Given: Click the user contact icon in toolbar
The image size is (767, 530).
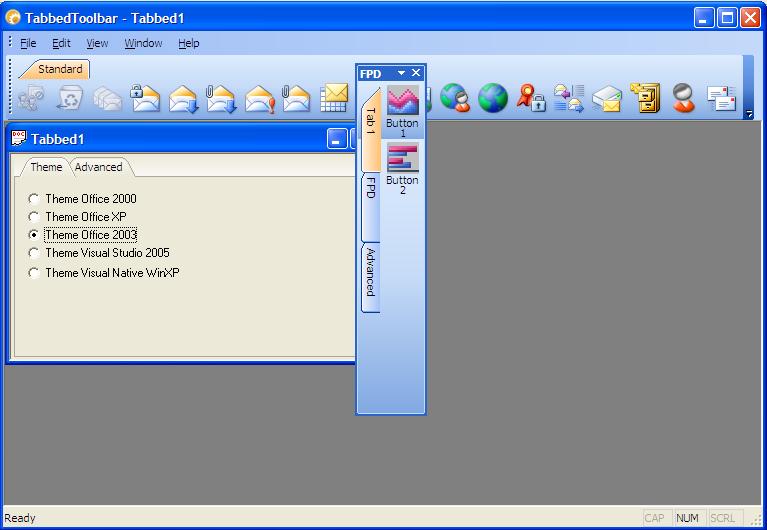Looking at the screenshot, I should [x=684, y=98].
